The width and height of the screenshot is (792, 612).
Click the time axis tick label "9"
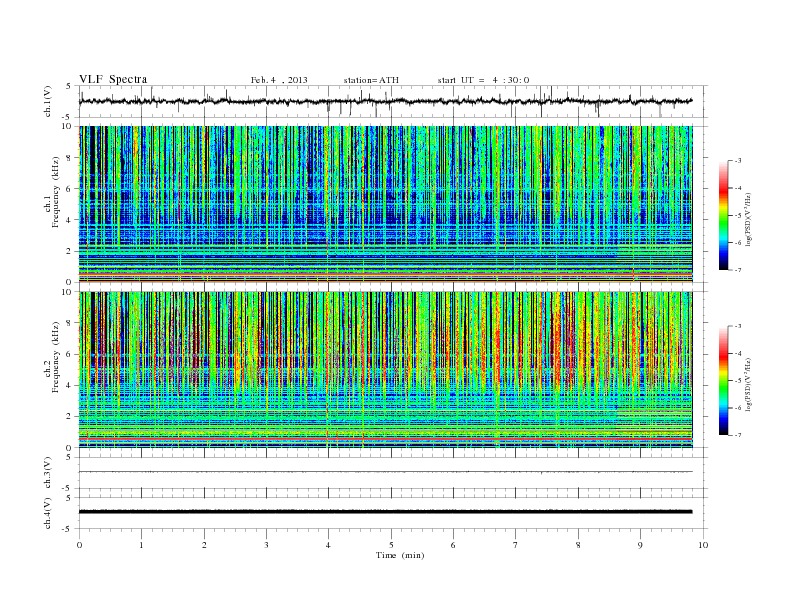click(x=640, y=545)
